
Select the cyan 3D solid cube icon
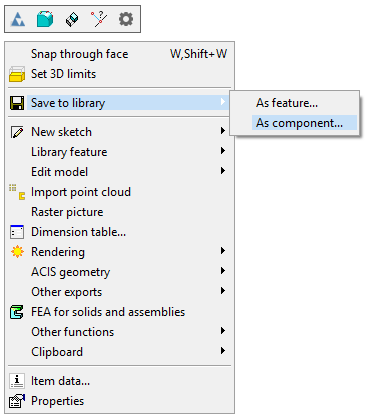[x=45, y=19]
